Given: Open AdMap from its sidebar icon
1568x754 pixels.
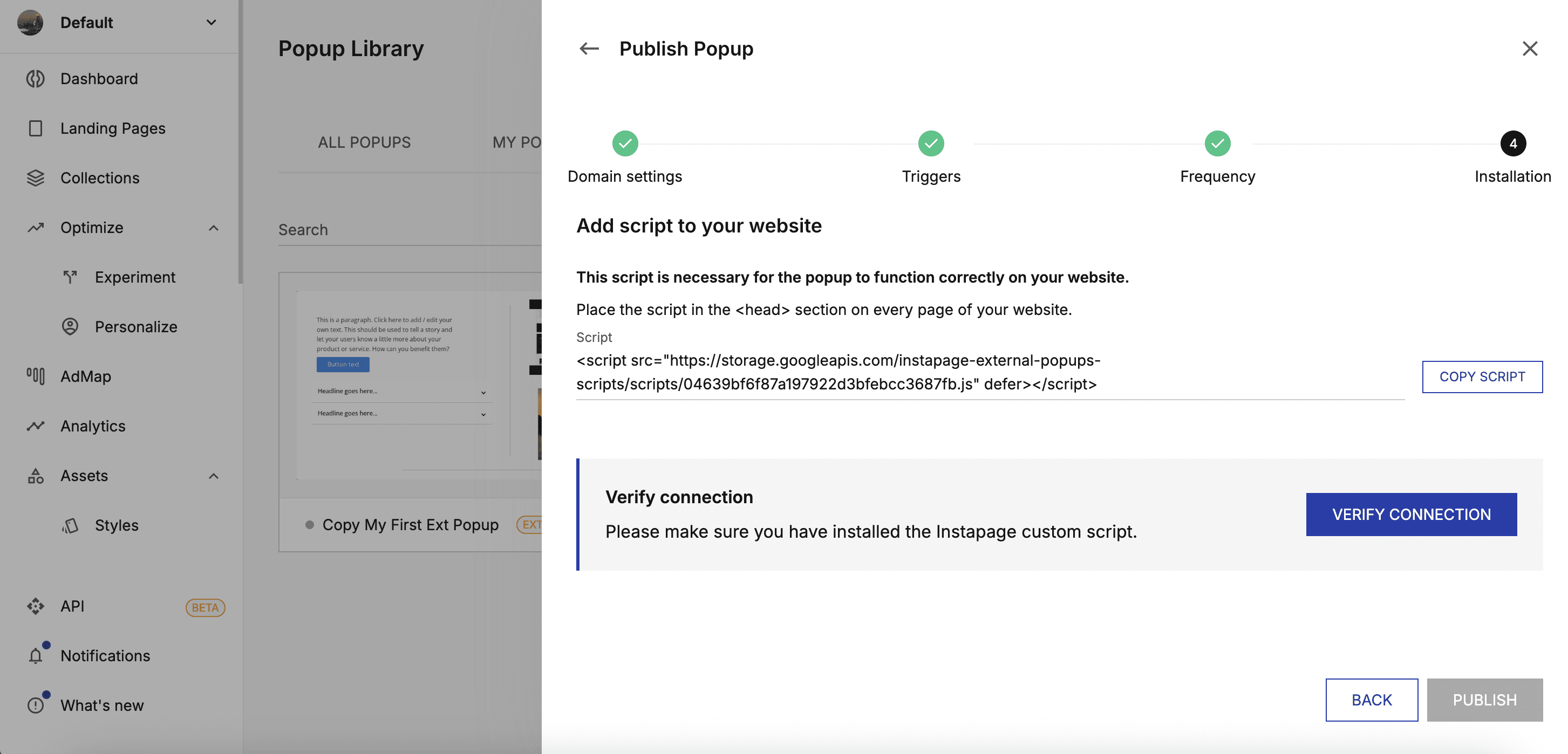Looking at the screenshot, I should pyautogui.click(x=35, y=376).
